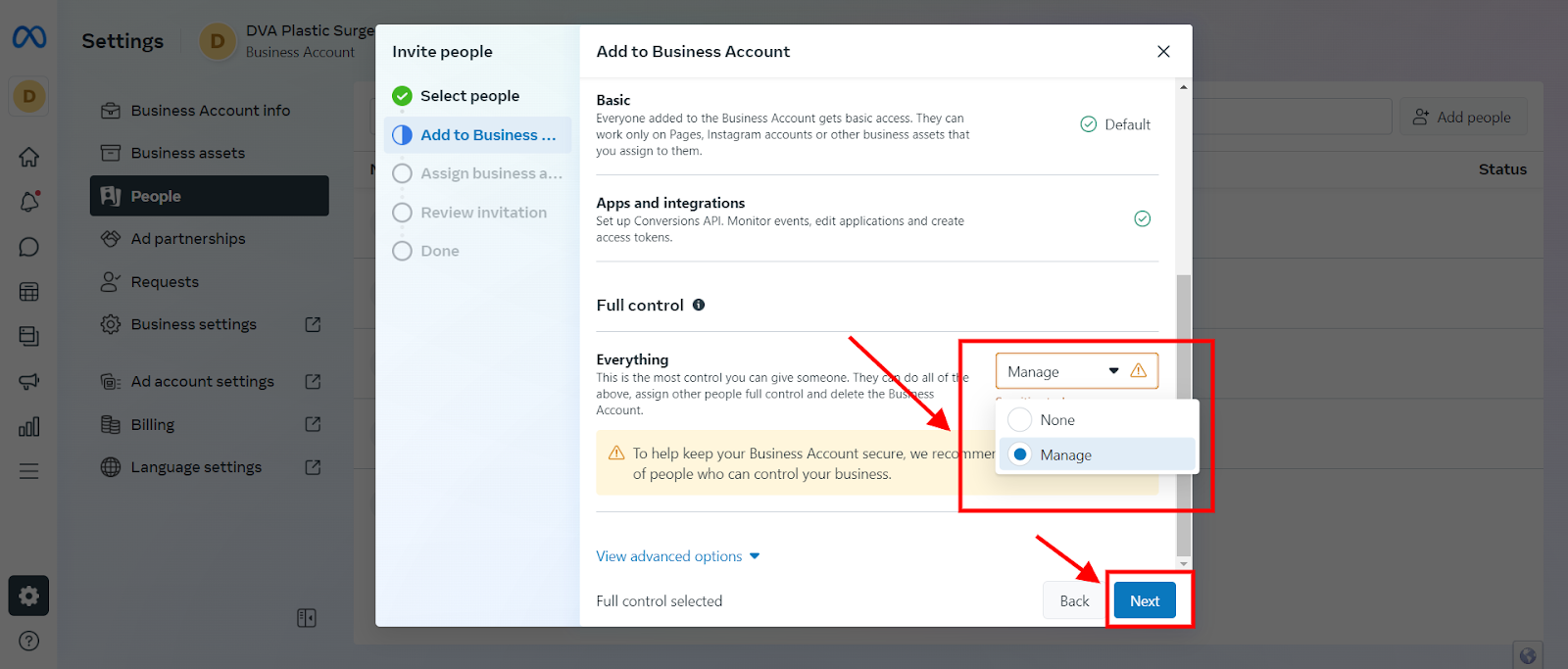The image size is (1568, 669).
Task: Click the Add people button
Action: [1463, 117]
